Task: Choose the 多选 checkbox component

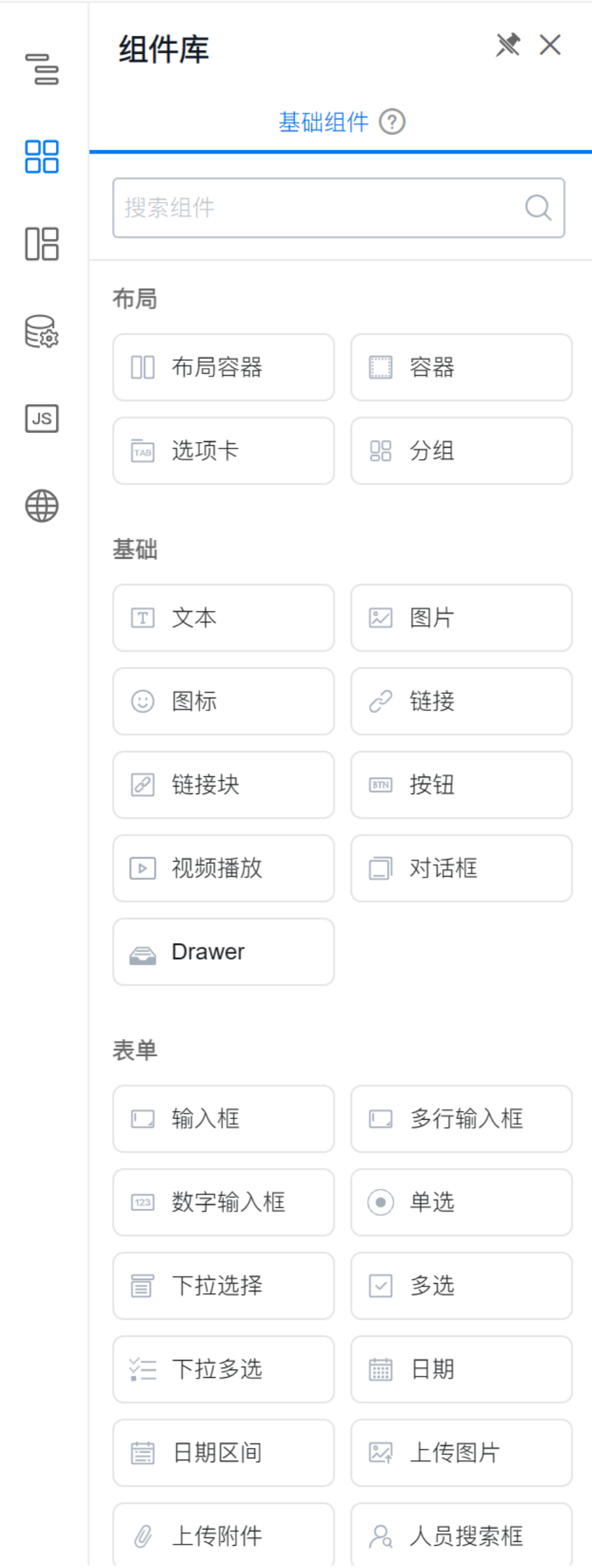Action: coord(461,1286)
